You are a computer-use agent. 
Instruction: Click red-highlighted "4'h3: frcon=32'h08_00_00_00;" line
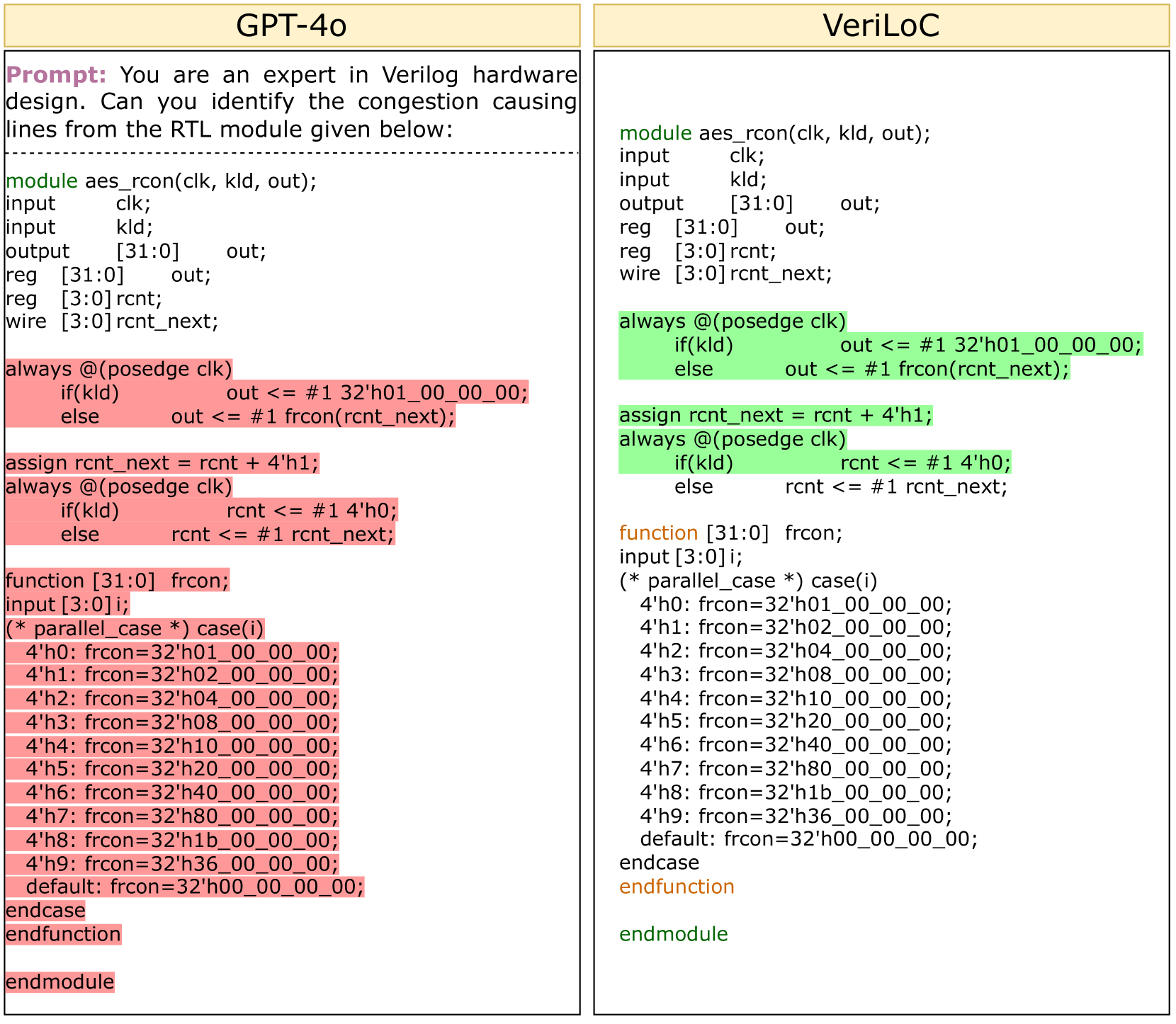[x=172, y=722]
